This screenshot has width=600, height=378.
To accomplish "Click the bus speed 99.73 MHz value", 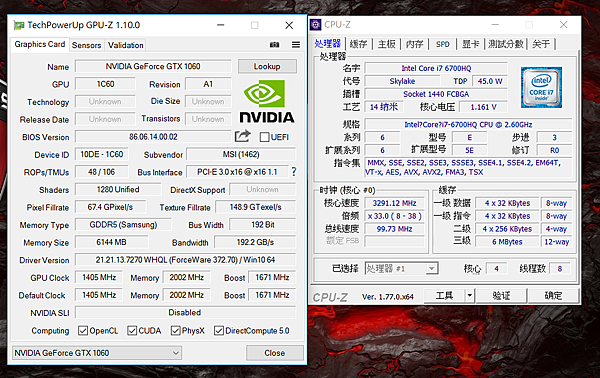I will 395,229.
